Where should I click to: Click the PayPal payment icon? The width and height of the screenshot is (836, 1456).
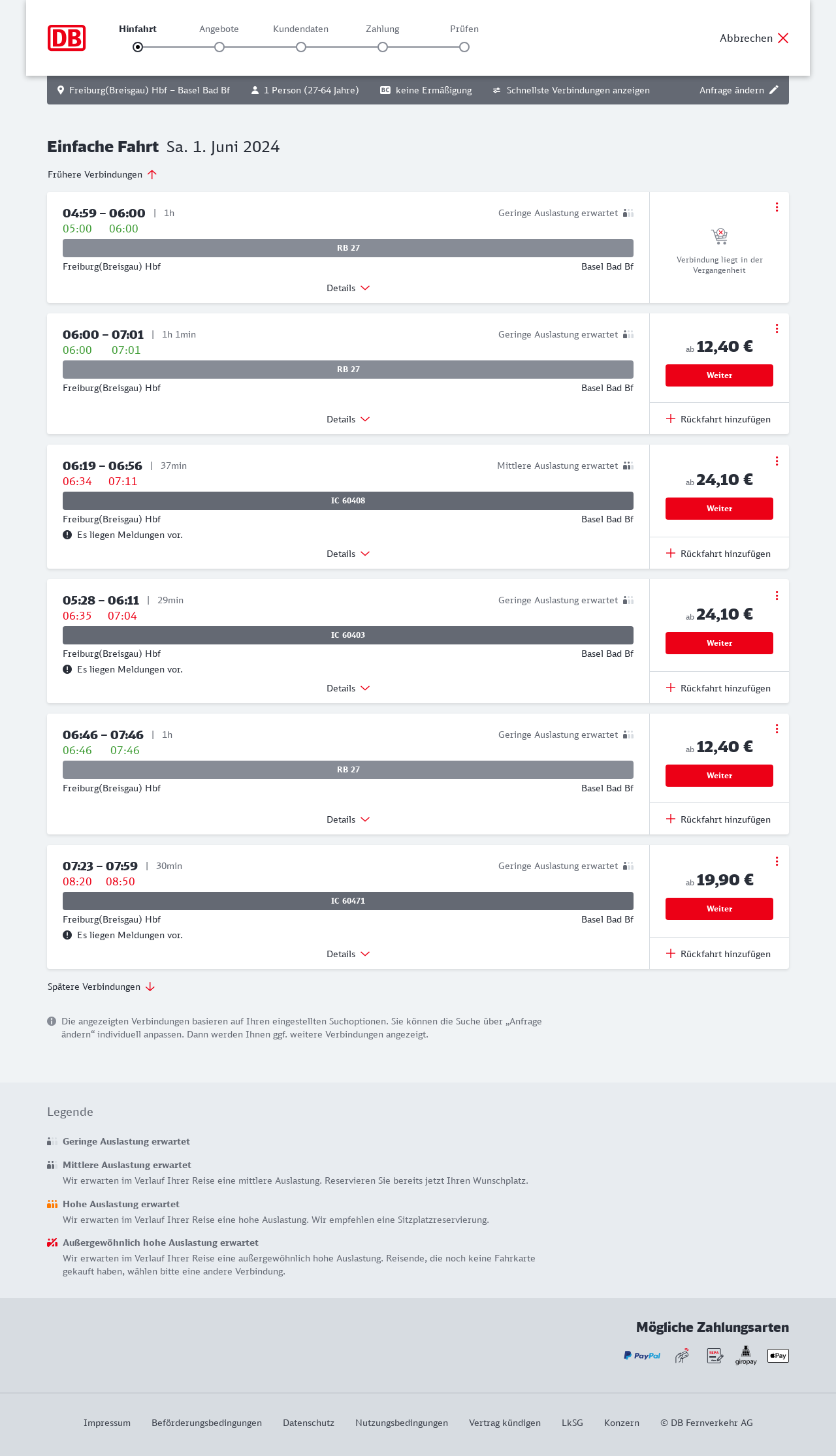[642, 1355]
